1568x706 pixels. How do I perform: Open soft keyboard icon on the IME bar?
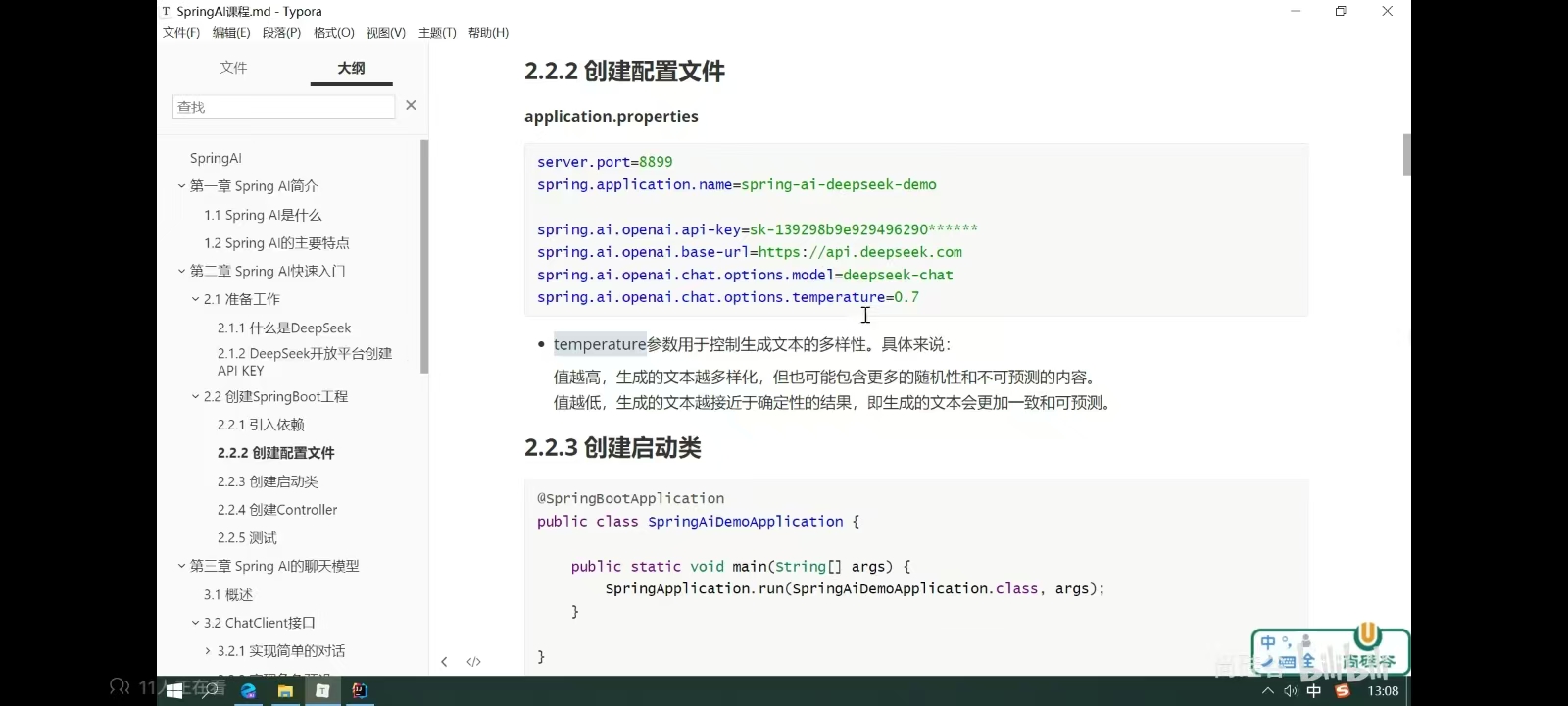[1287, 662]
